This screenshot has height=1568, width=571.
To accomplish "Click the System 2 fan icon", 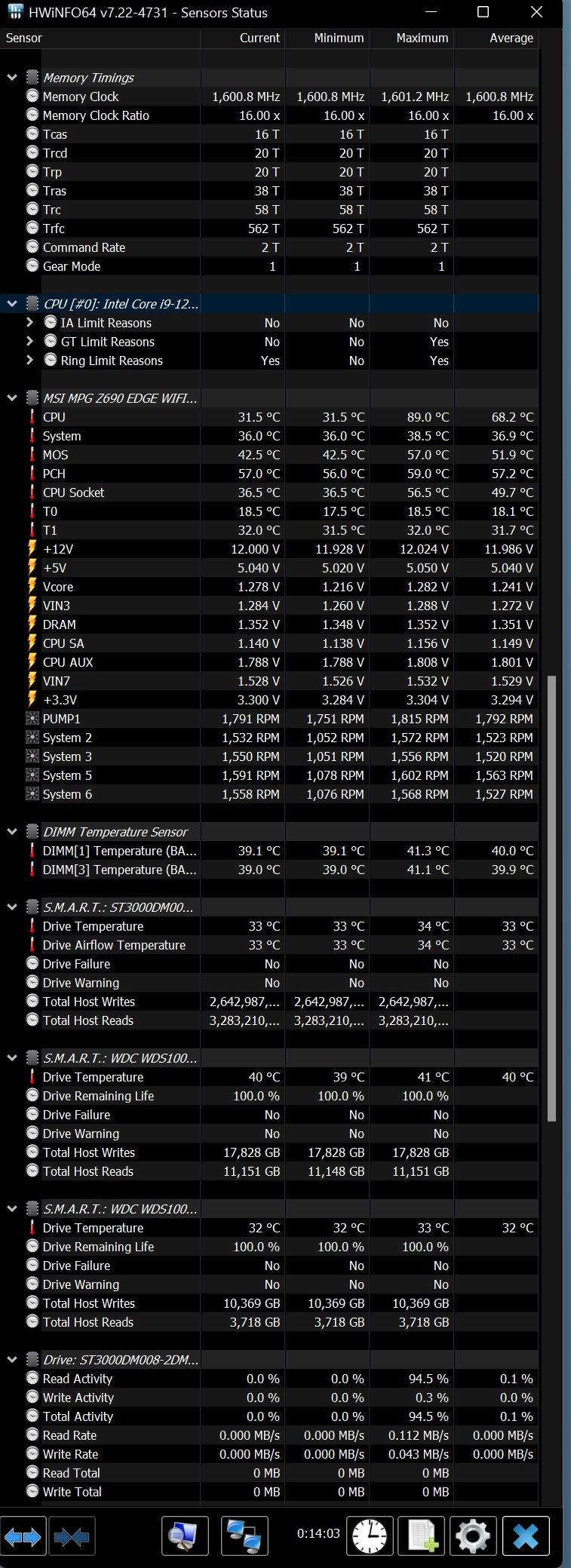I will pos(32,737).
